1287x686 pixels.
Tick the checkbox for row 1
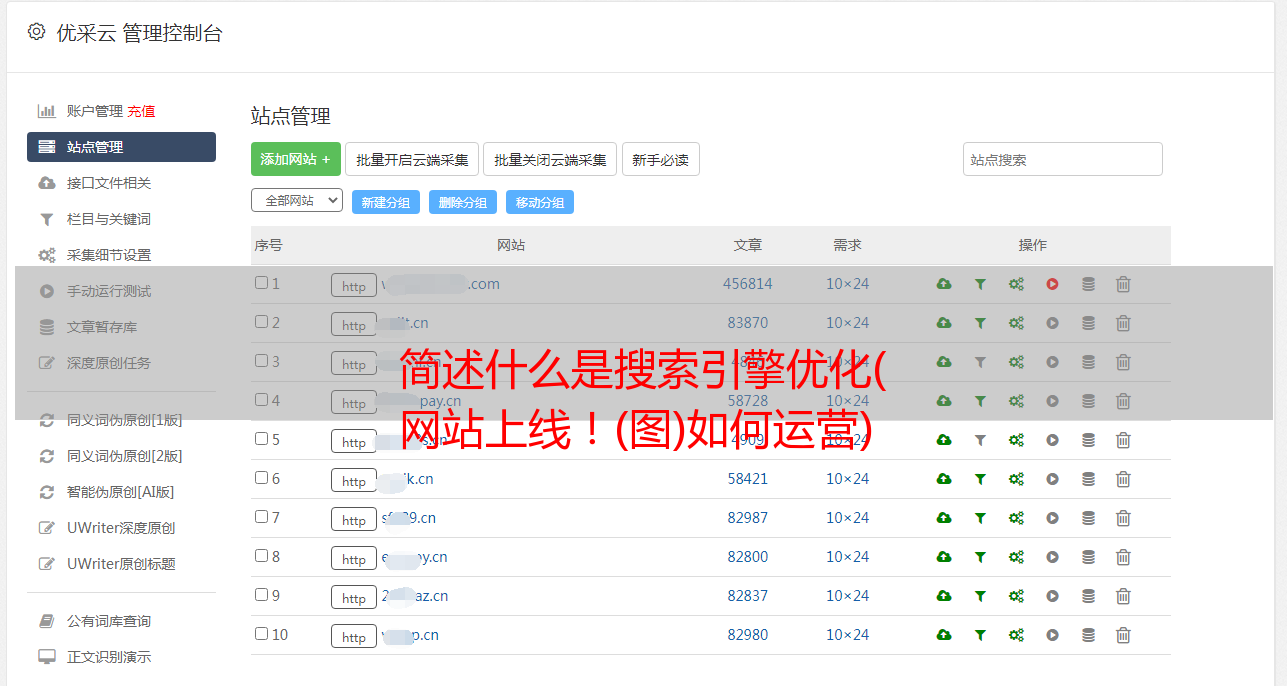pos(261,283)
